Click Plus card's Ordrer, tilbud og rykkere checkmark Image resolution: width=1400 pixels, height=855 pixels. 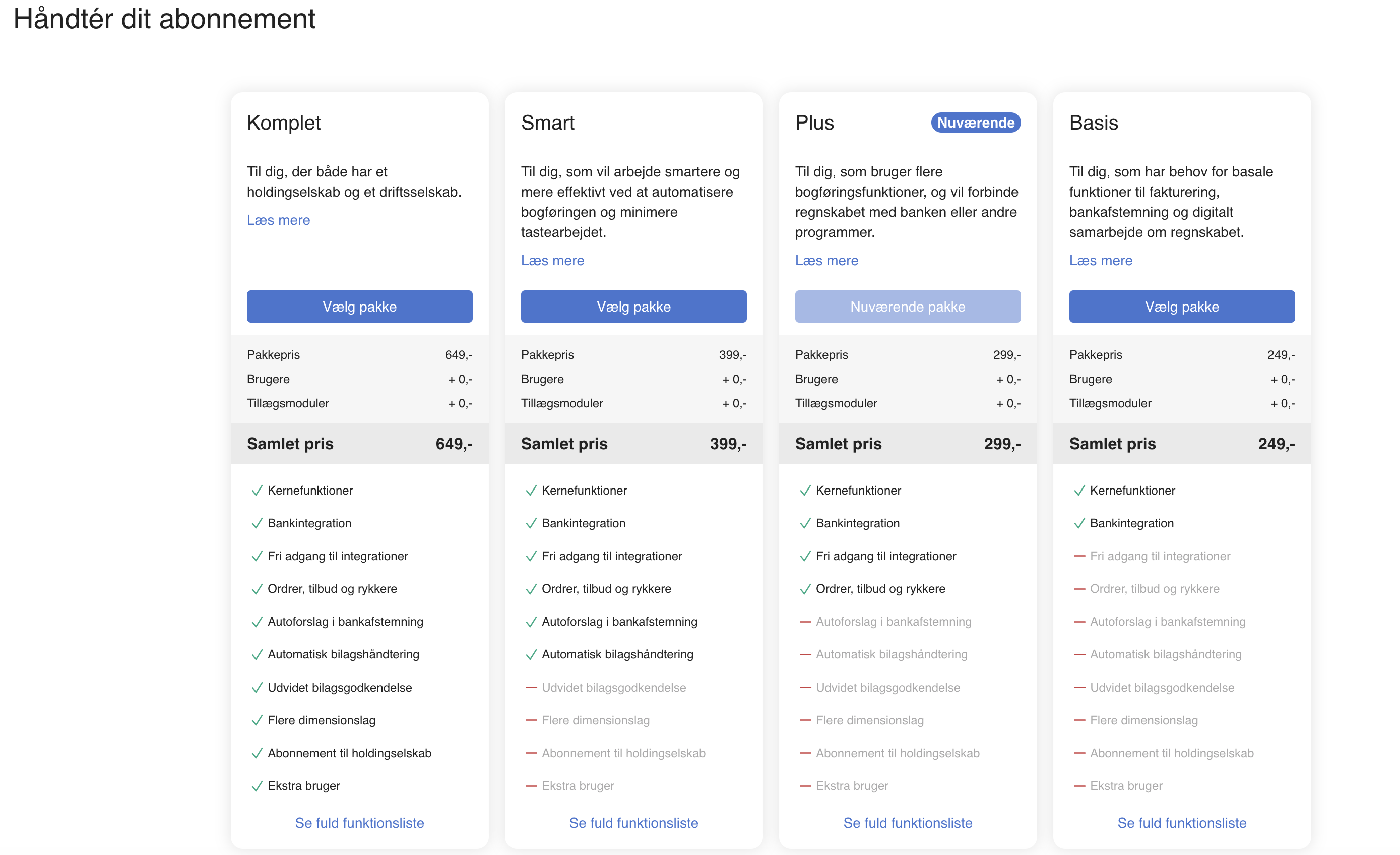click(x=805, y=589)
